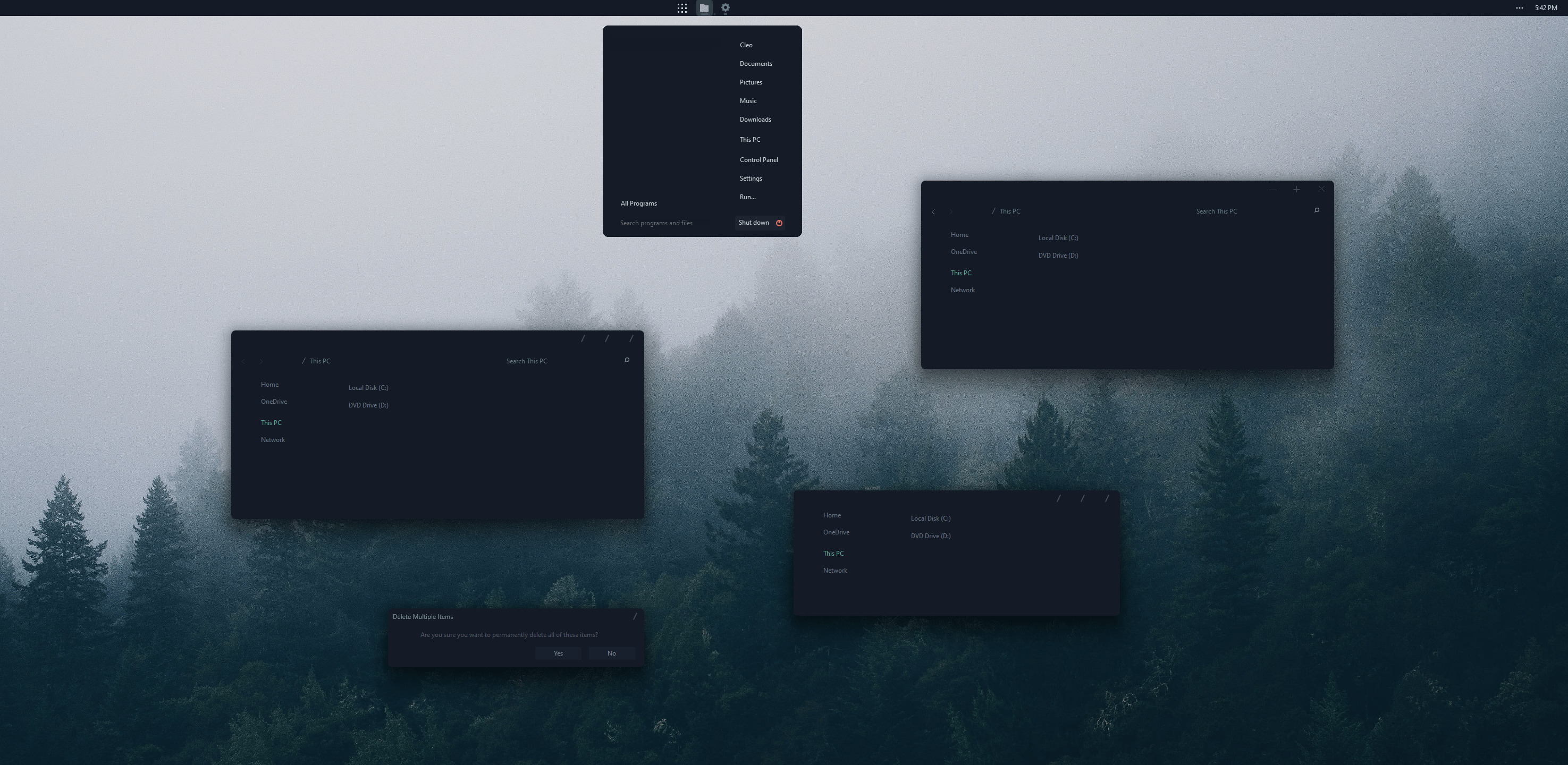Select Run... in the start menu
Image resolution: width=1568 pixels, height=765 pixels.
[747, 197]
